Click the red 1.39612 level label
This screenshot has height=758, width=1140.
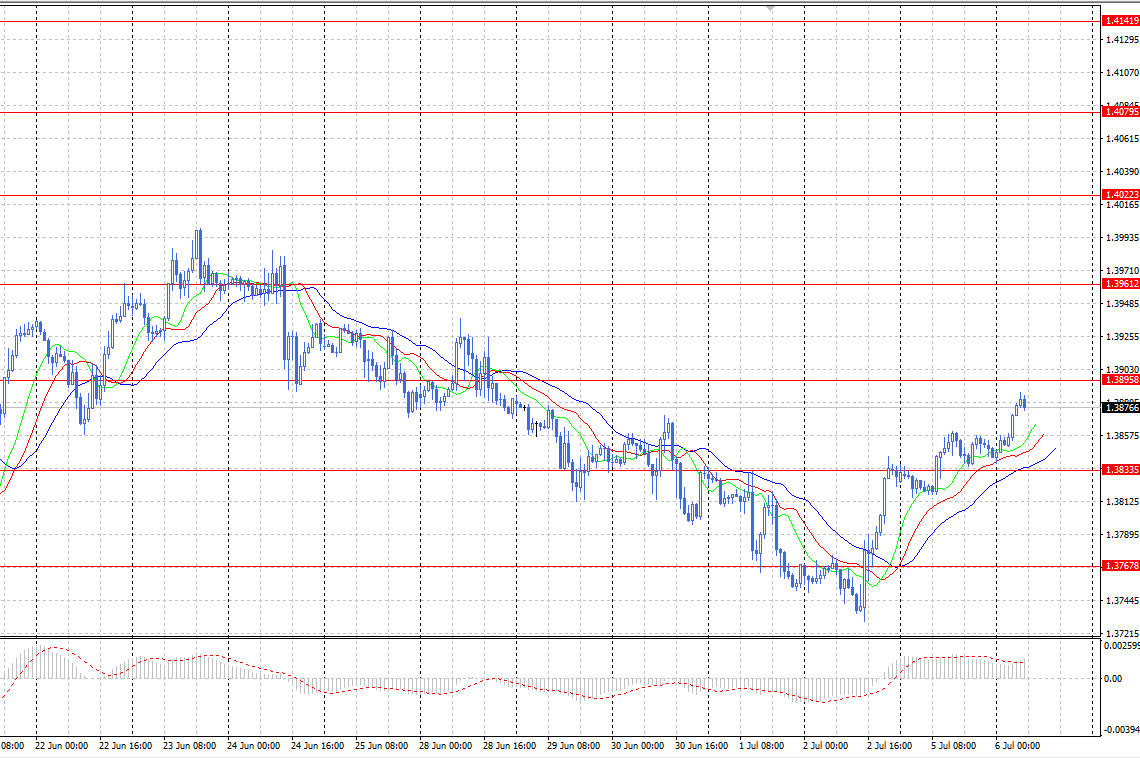pos(1121,284)
